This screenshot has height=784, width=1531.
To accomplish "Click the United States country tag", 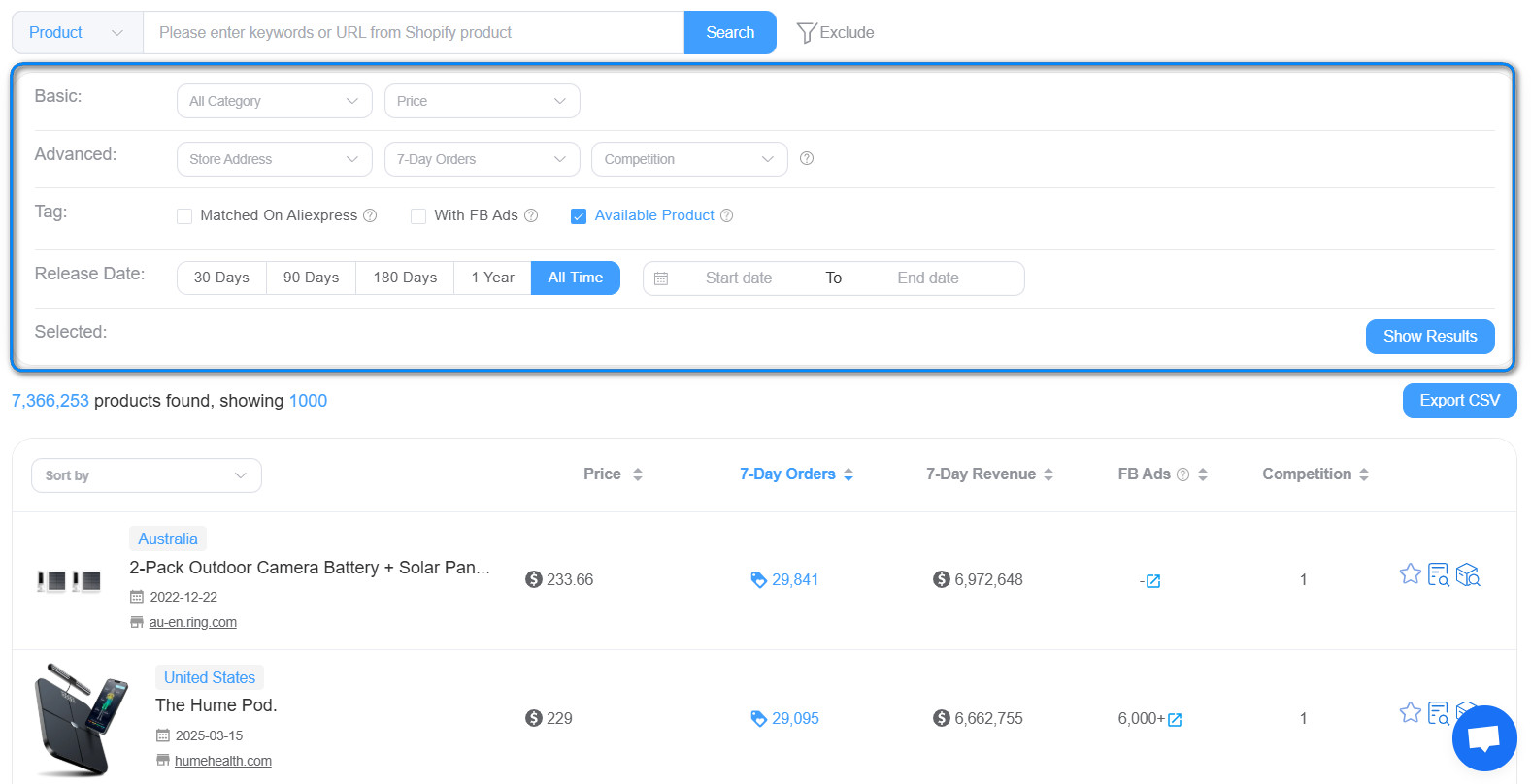I will tap(210, 677).
